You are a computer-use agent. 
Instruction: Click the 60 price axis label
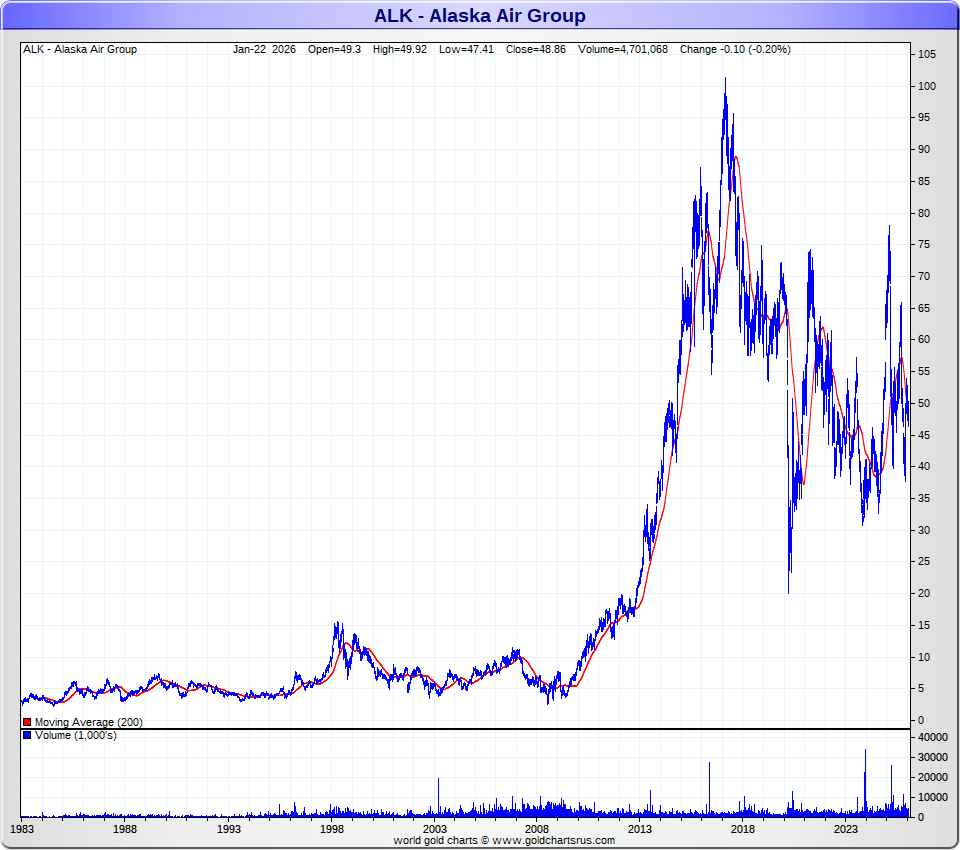(x=924, y=339)
